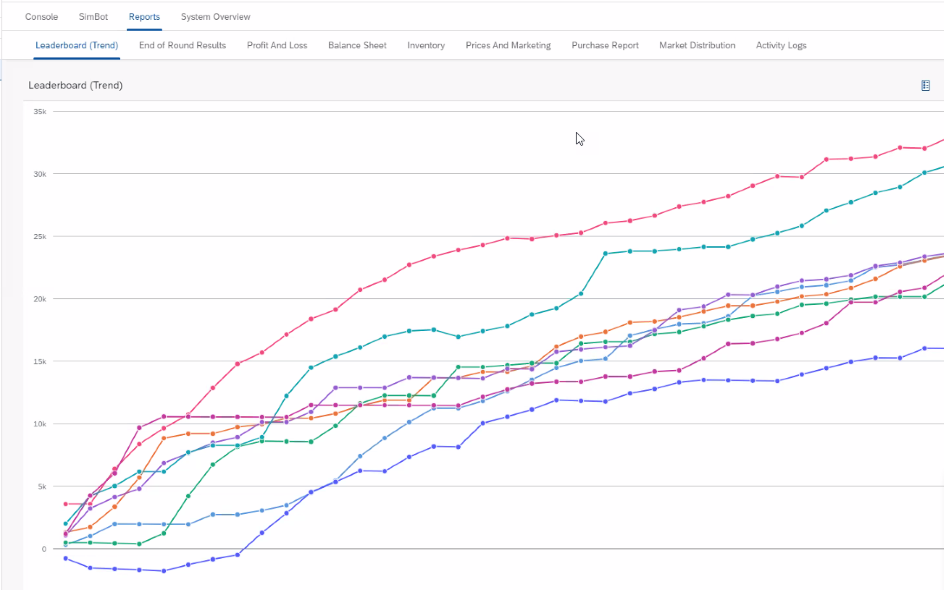View the Purchase Report tab
This screenshot has height=590, width=944.
click(x=605, y=45)
